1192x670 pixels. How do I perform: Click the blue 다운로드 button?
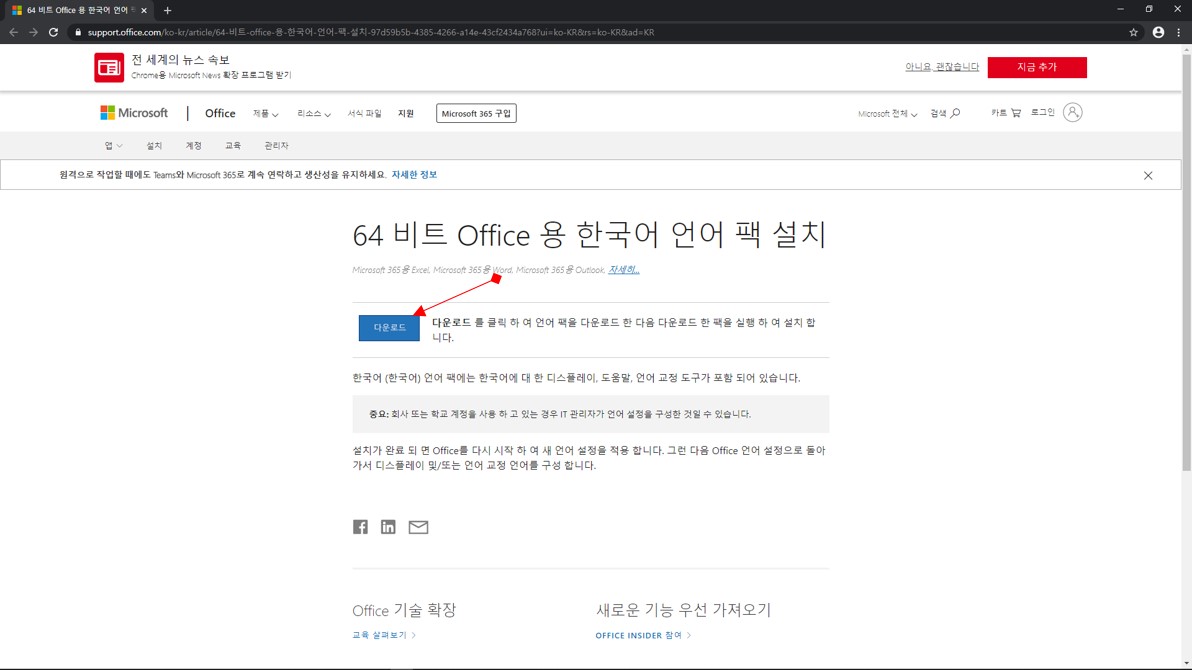[x=389, y=328]
